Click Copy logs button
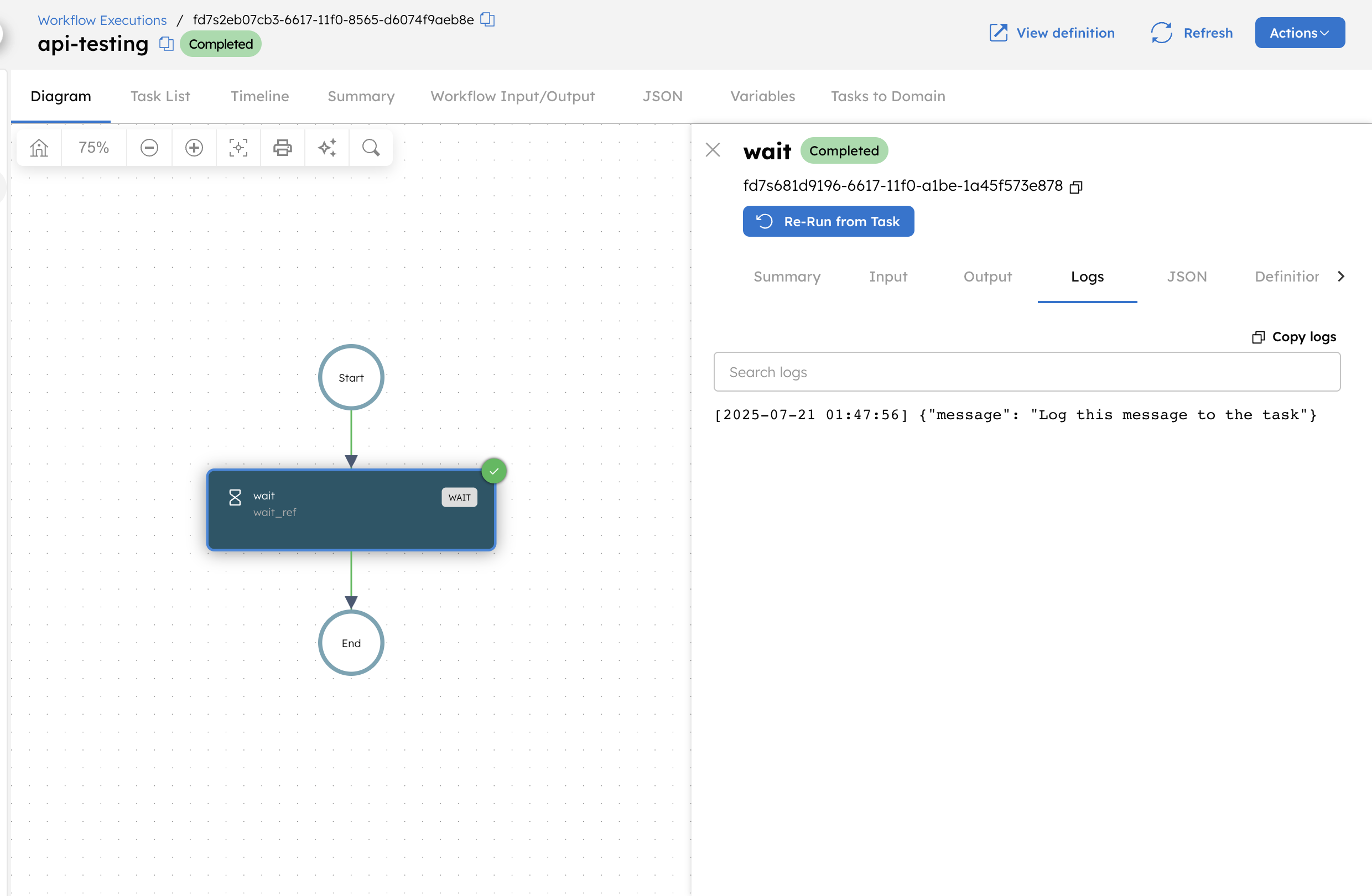1372x896 pixels. pyautogui.click(x=1293, y=336)
